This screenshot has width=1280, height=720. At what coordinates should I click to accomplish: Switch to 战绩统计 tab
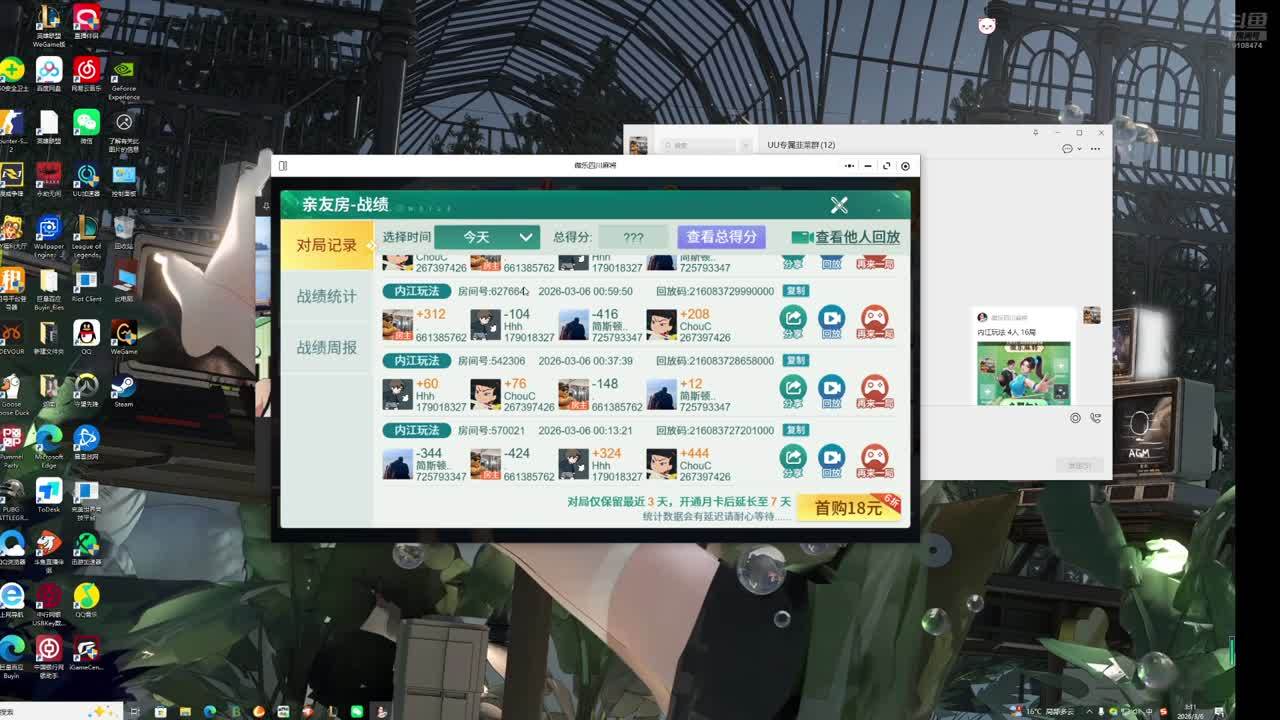pyautogui.click(x=326, y=296)
